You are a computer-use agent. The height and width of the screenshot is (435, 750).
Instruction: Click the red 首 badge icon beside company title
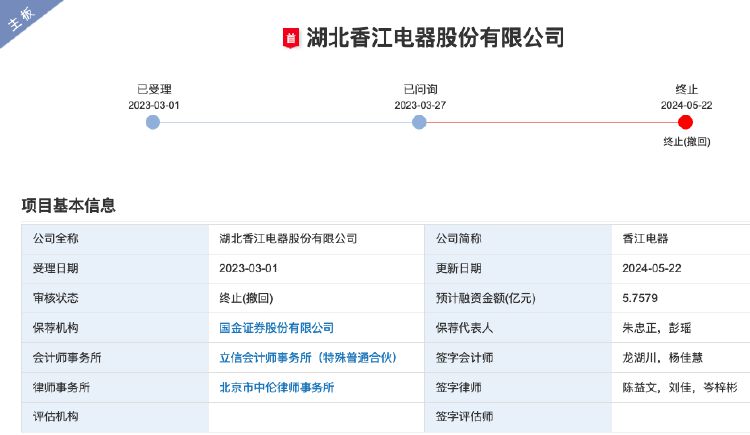(291, 38)
